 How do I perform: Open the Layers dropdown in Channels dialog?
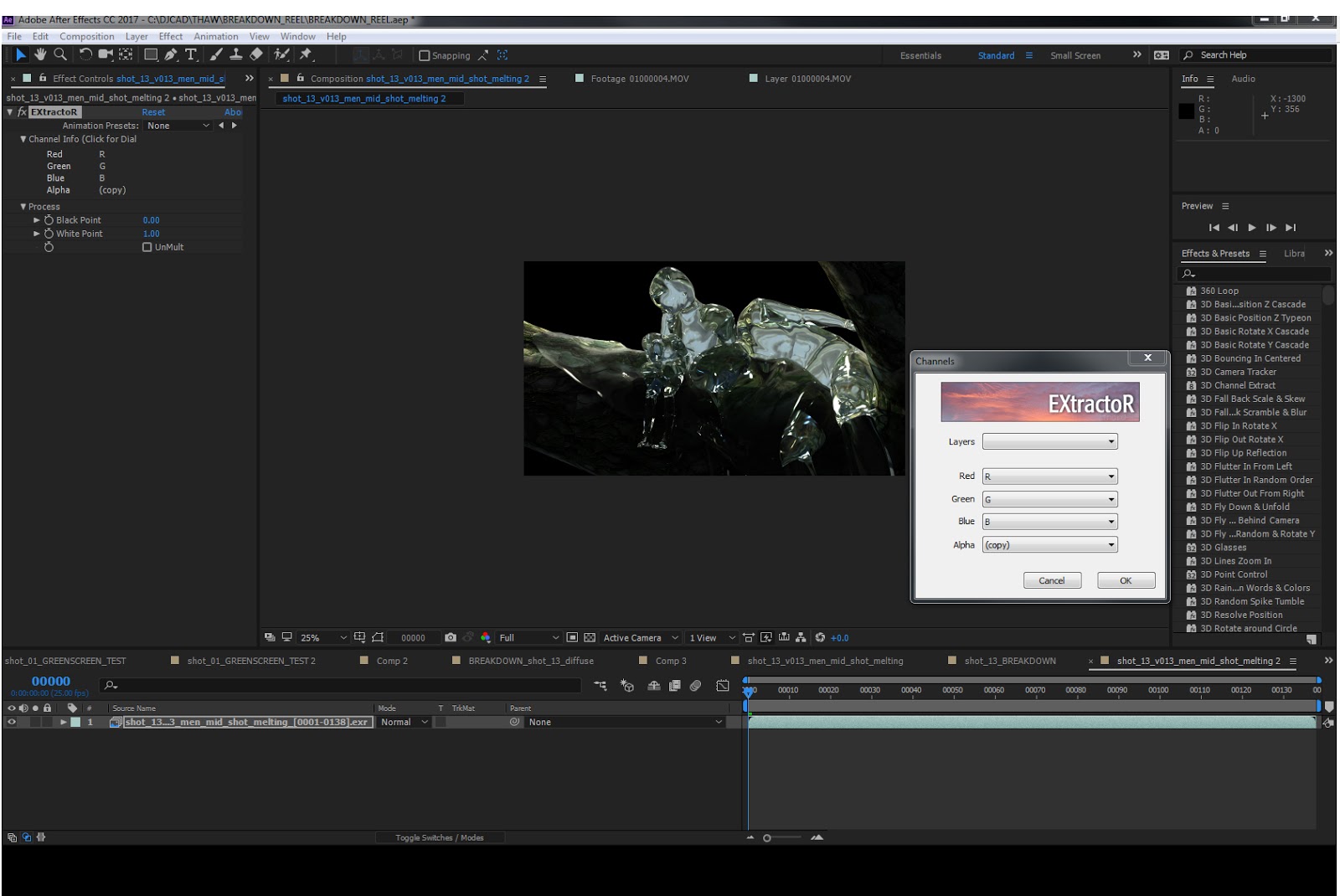(1049, 441)
